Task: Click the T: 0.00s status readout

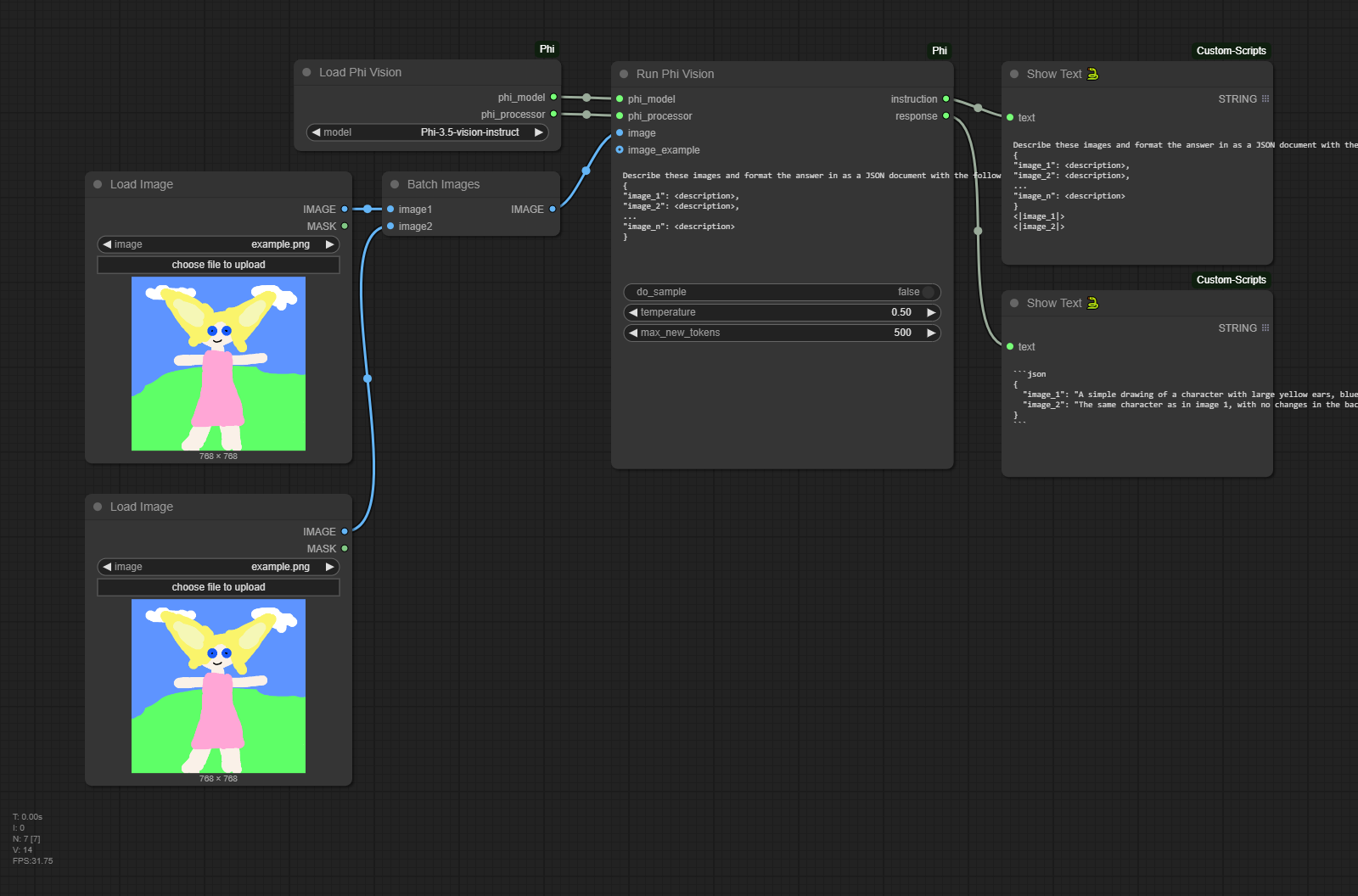Action: click(27, 816)
